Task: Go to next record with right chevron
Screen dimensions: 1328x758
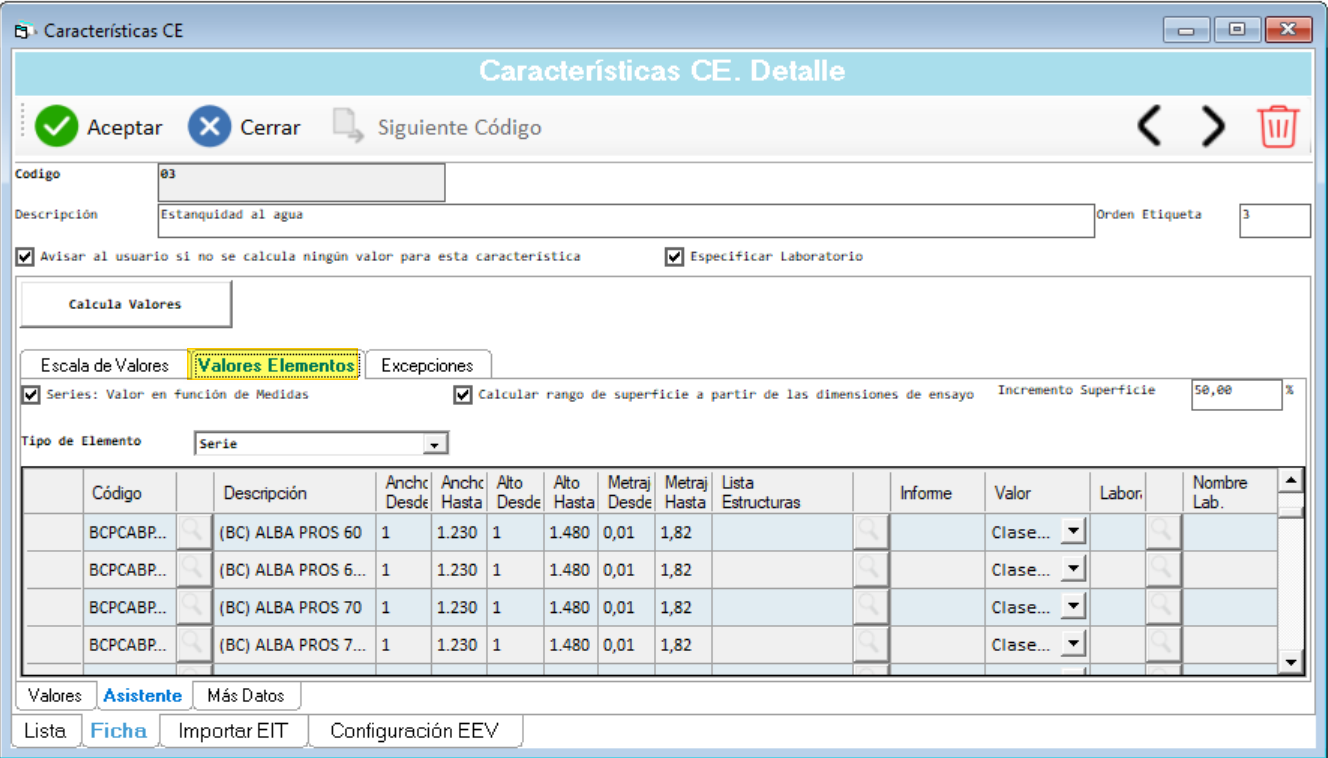Action: click(1213, 127)
